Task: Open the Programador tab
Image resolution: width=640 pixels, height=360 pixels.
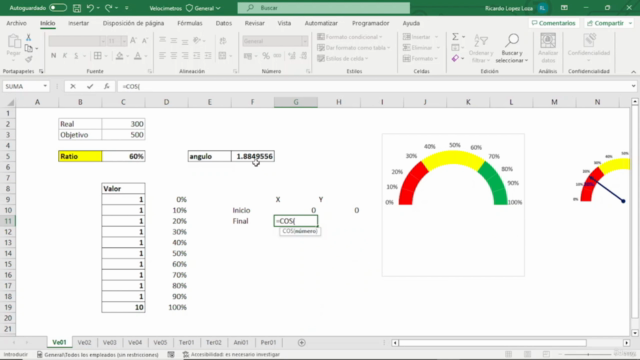Action: [x=371, y=23]
